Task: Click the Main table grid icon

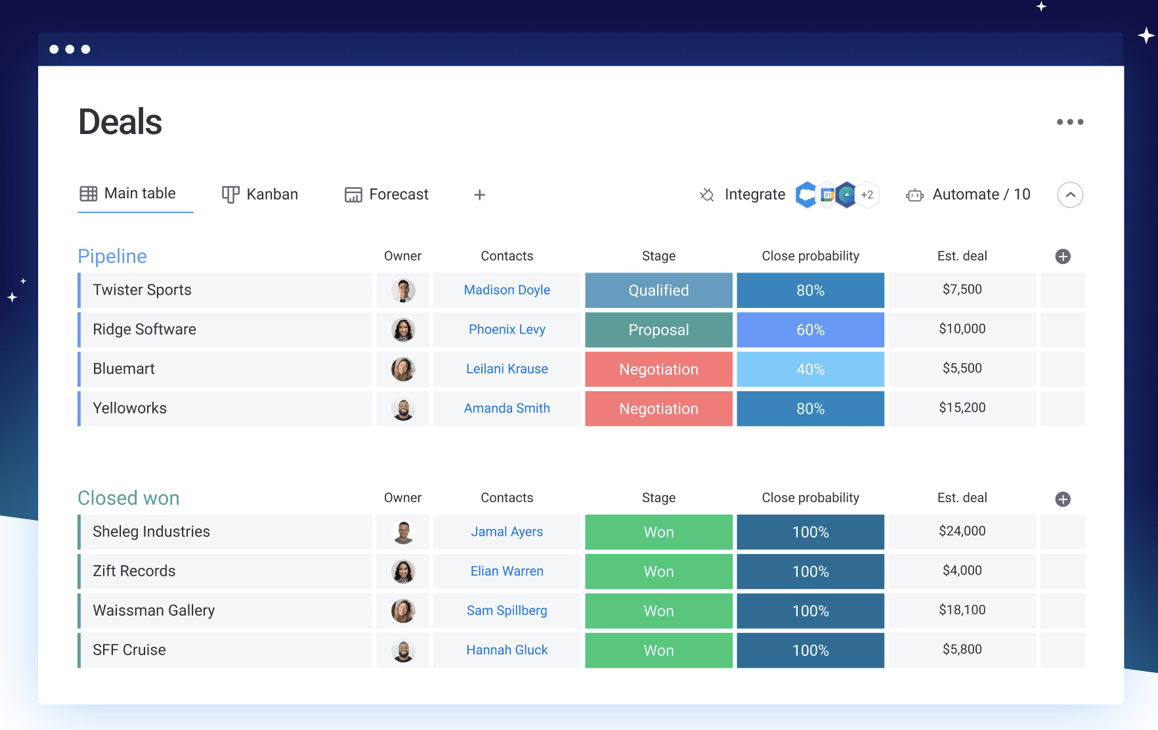Action: (89, 194)
